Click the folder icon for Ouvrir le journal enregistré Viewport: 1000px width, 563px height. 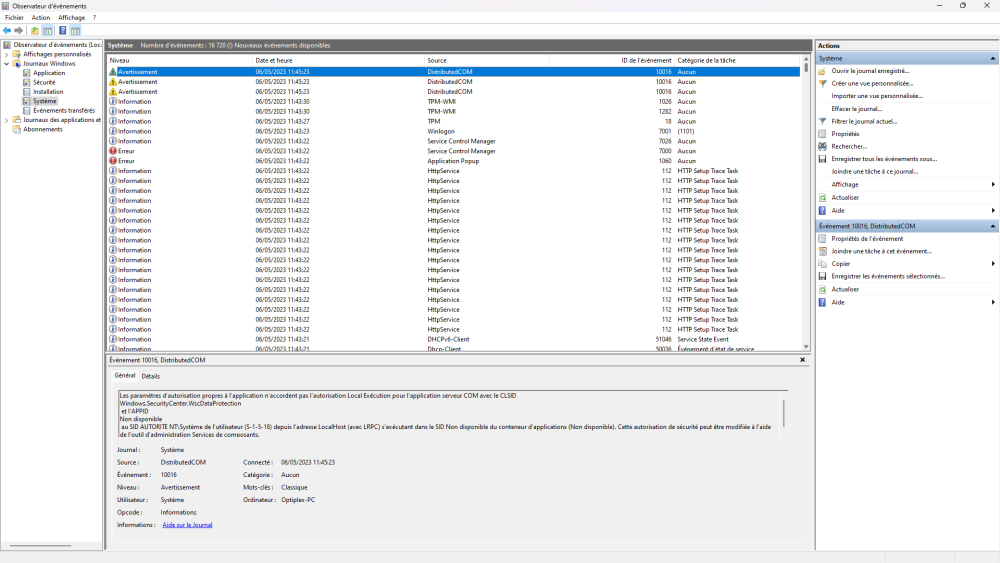[822, 71]
